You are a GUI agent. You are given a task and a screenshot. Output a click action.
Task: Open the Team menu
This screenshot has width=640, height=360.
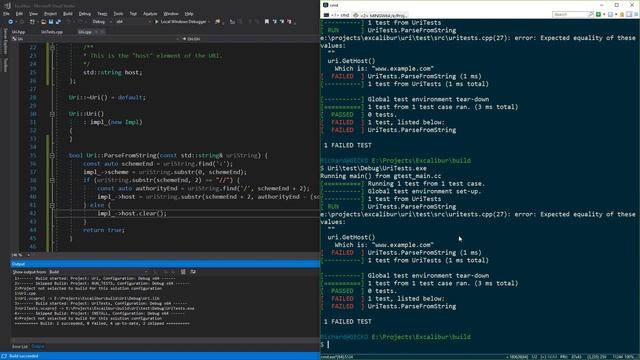tap(102, 13)
